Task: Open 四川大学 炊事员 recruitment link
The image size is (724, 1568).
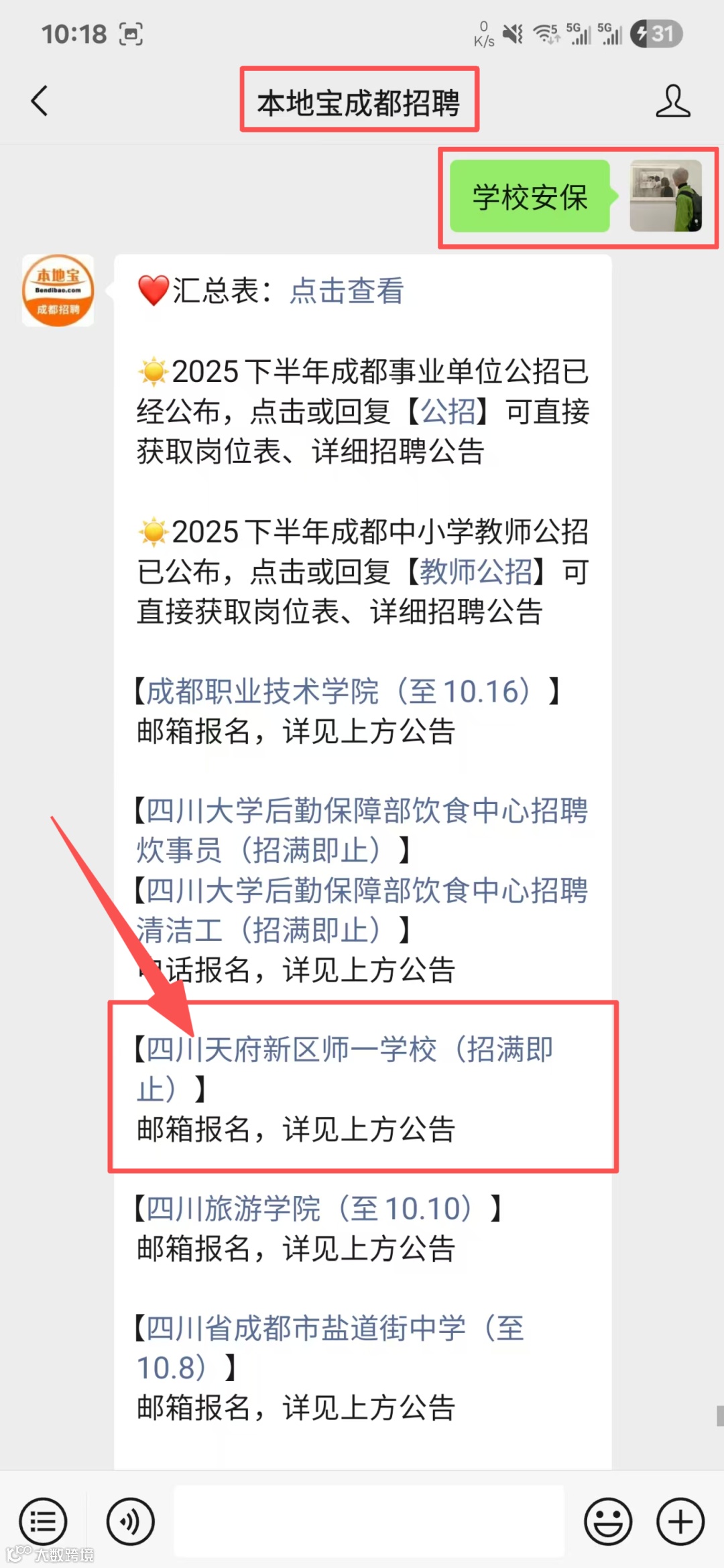Action: (362, 830)
